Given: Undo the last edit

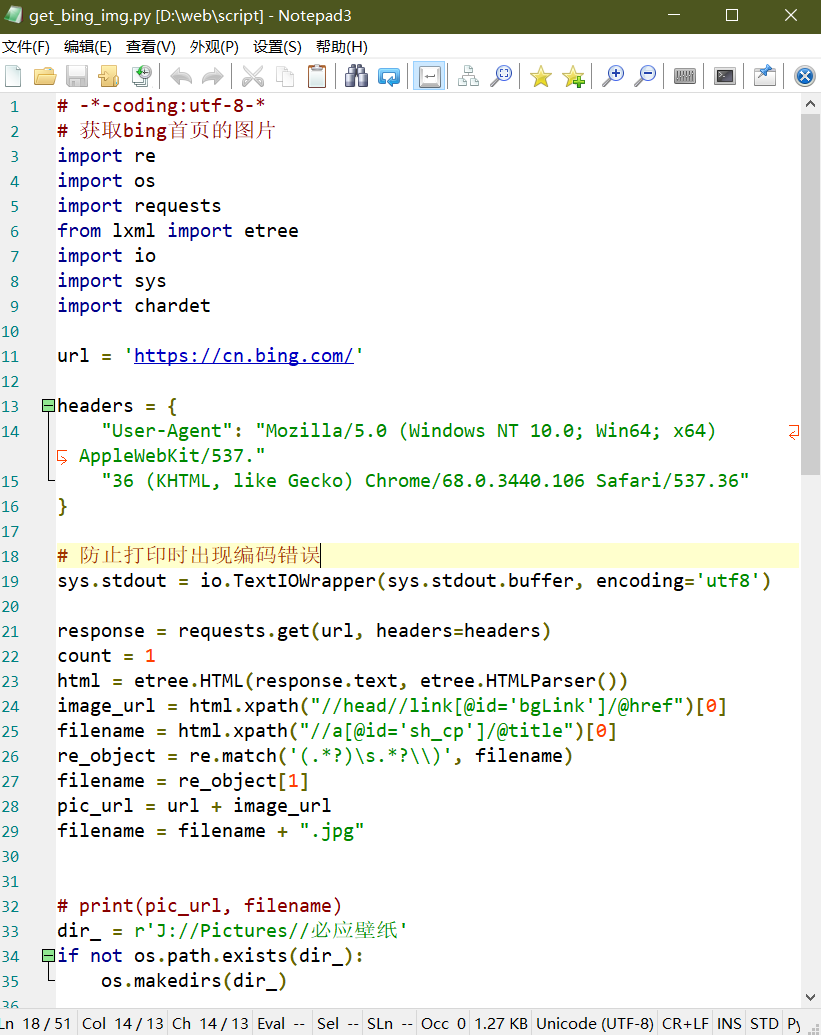Looking at the screenshot, I should coord(181,77).
